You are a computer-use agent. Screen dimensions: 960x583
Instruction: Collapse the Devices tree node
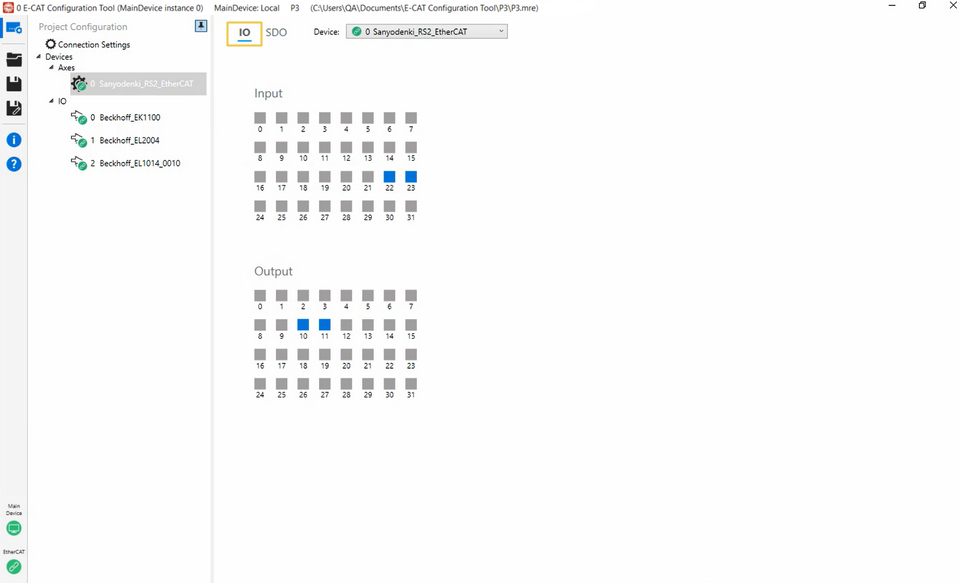coord(39,57)
